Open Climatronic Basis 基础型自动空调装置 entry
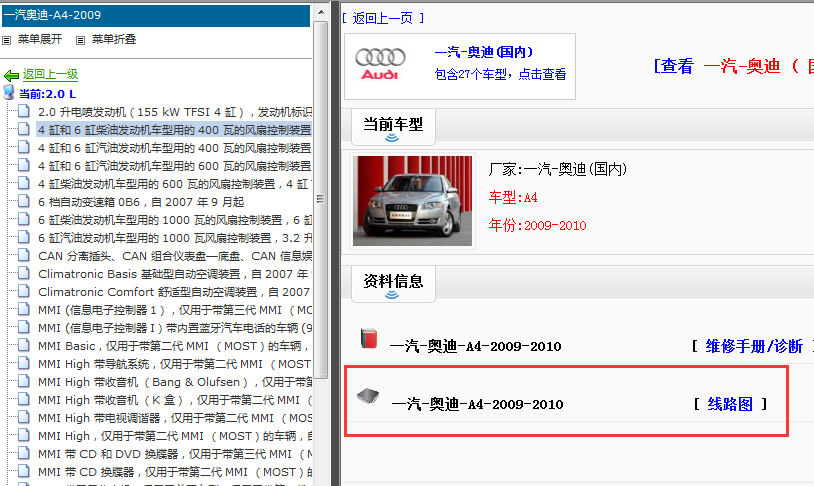Viewport: 814px width, 486px height. tap(174, 274)
